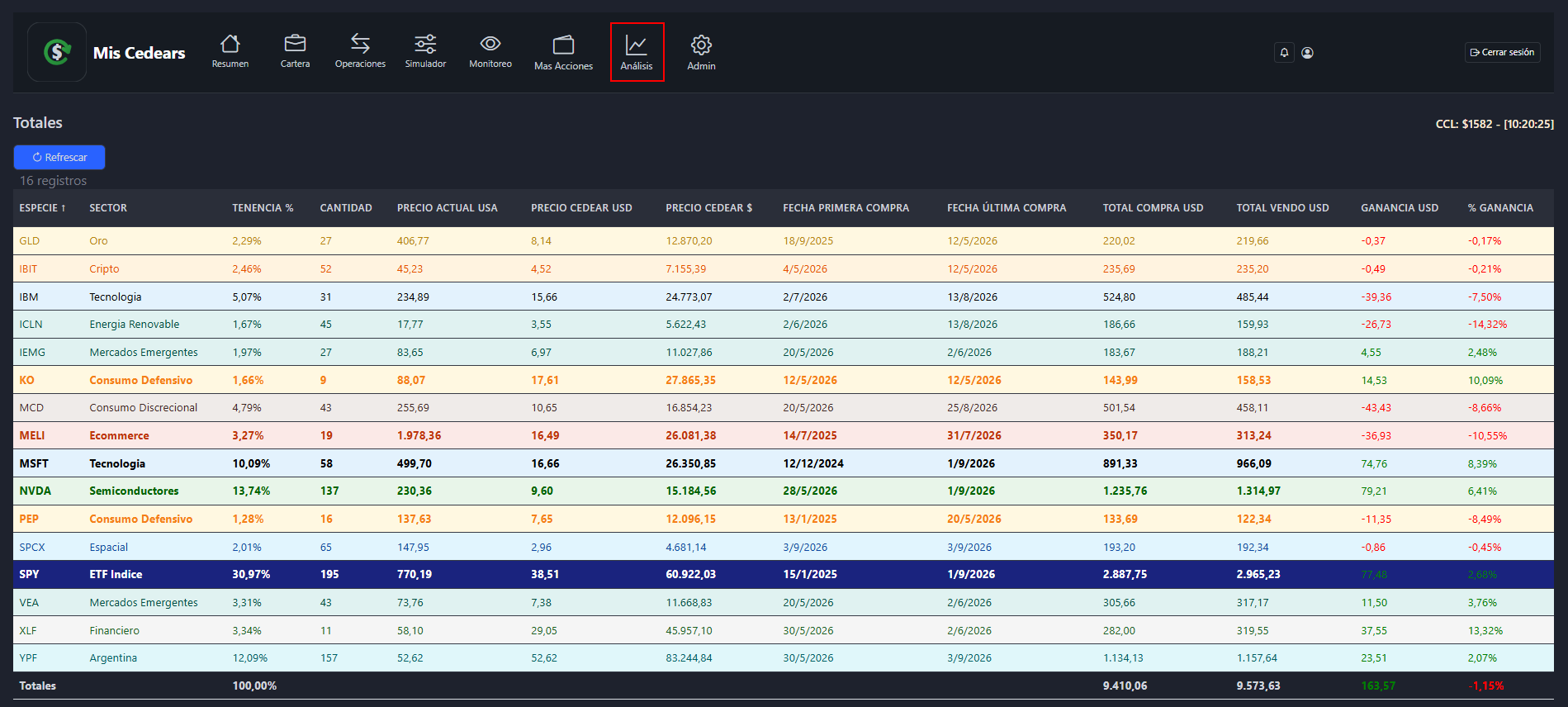Screen dimensions: 1568x707
Task: Select the GLD ticker cell
Action: pos(30,241)
